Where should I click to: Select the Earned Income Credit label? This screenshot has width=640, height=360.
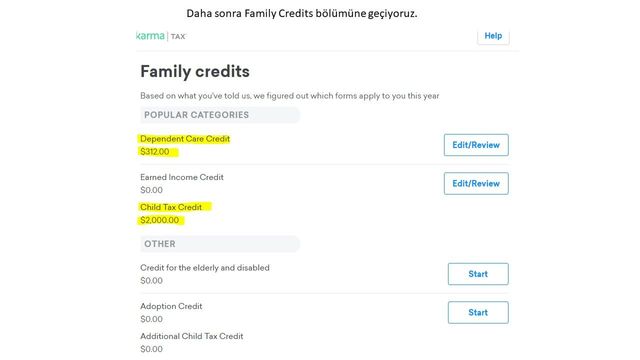[x=182, y=177]
